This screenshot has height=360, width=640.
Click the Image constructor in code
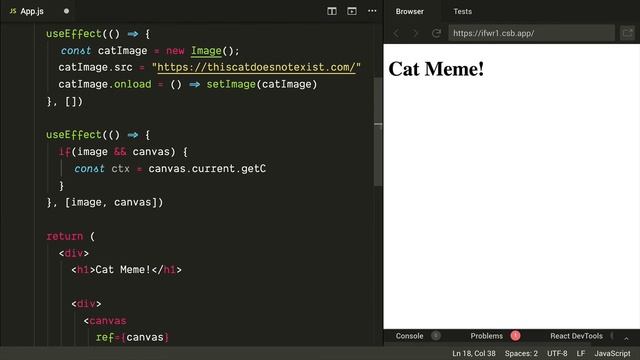(206, 51)
